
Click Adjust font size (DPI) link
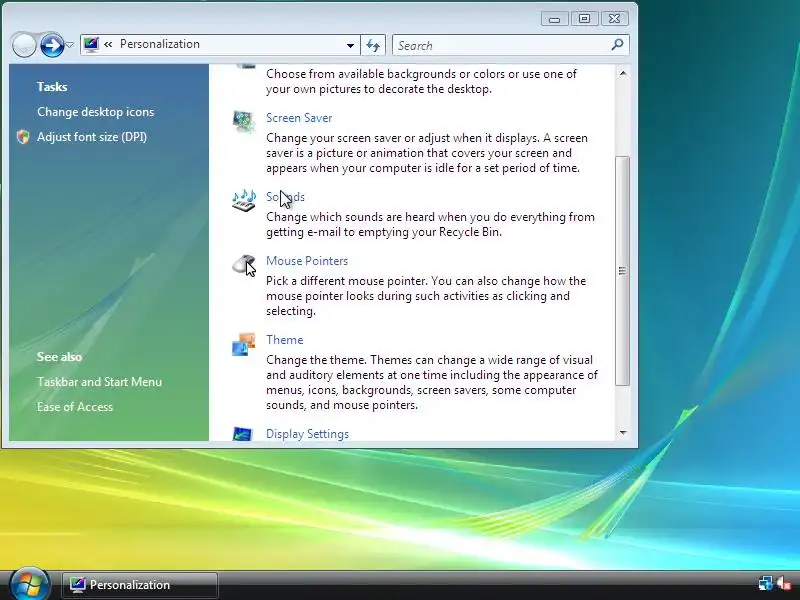(92, 137)
